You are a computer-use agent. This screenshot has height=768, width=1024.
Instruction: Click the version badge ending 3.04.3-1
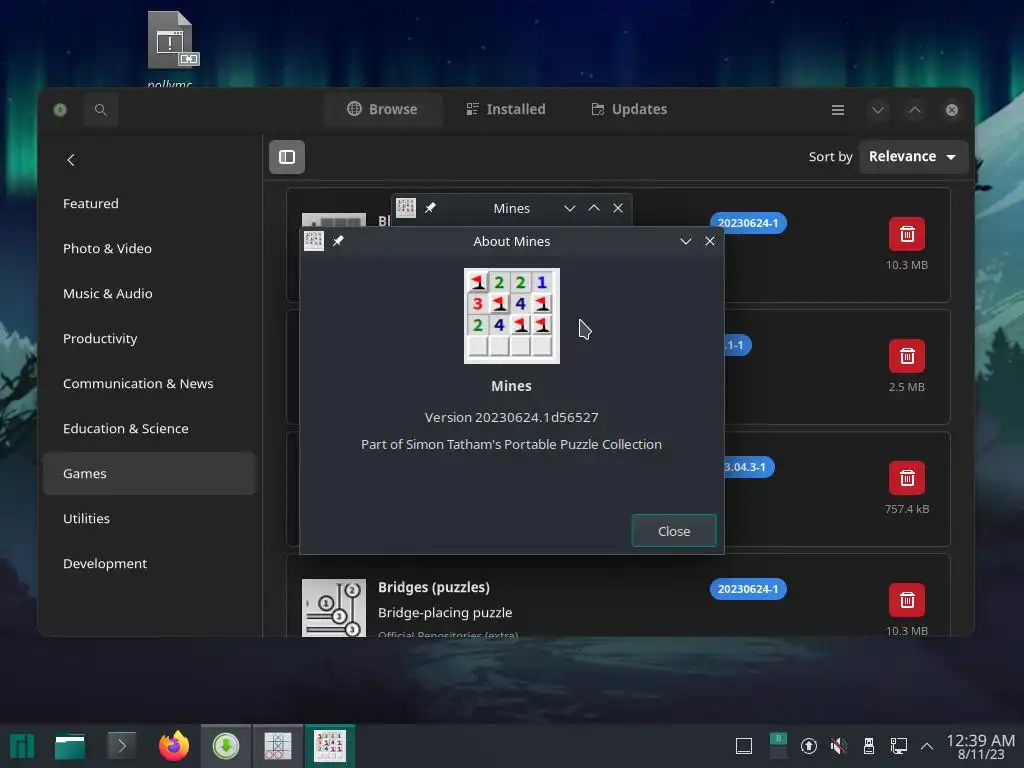point(748,467)
